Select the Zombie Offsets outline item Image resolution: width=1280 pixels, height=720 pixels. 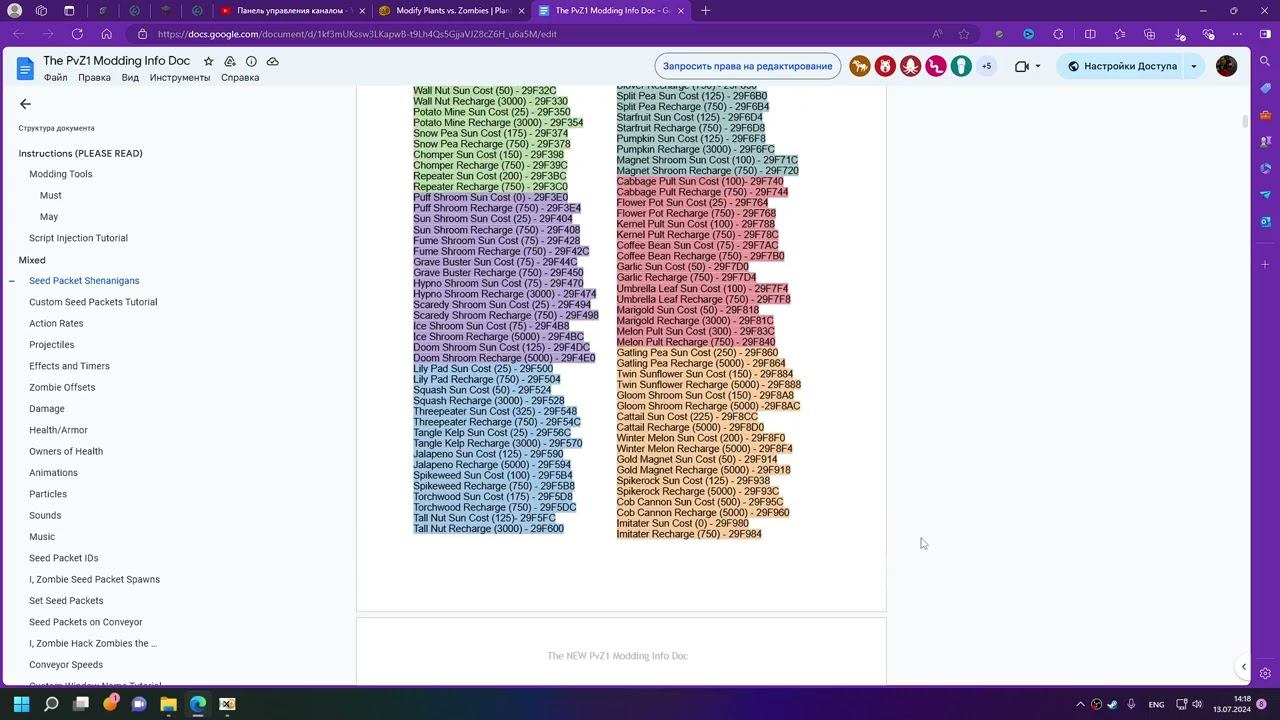62,387
